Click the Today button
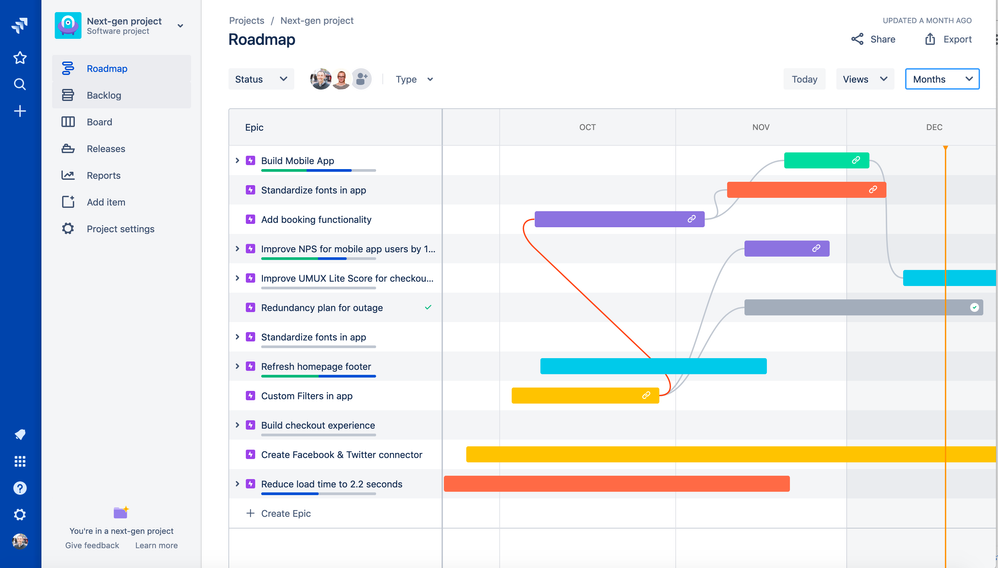The width and height of the screenshot is (998, 568). tap(805, 79)
